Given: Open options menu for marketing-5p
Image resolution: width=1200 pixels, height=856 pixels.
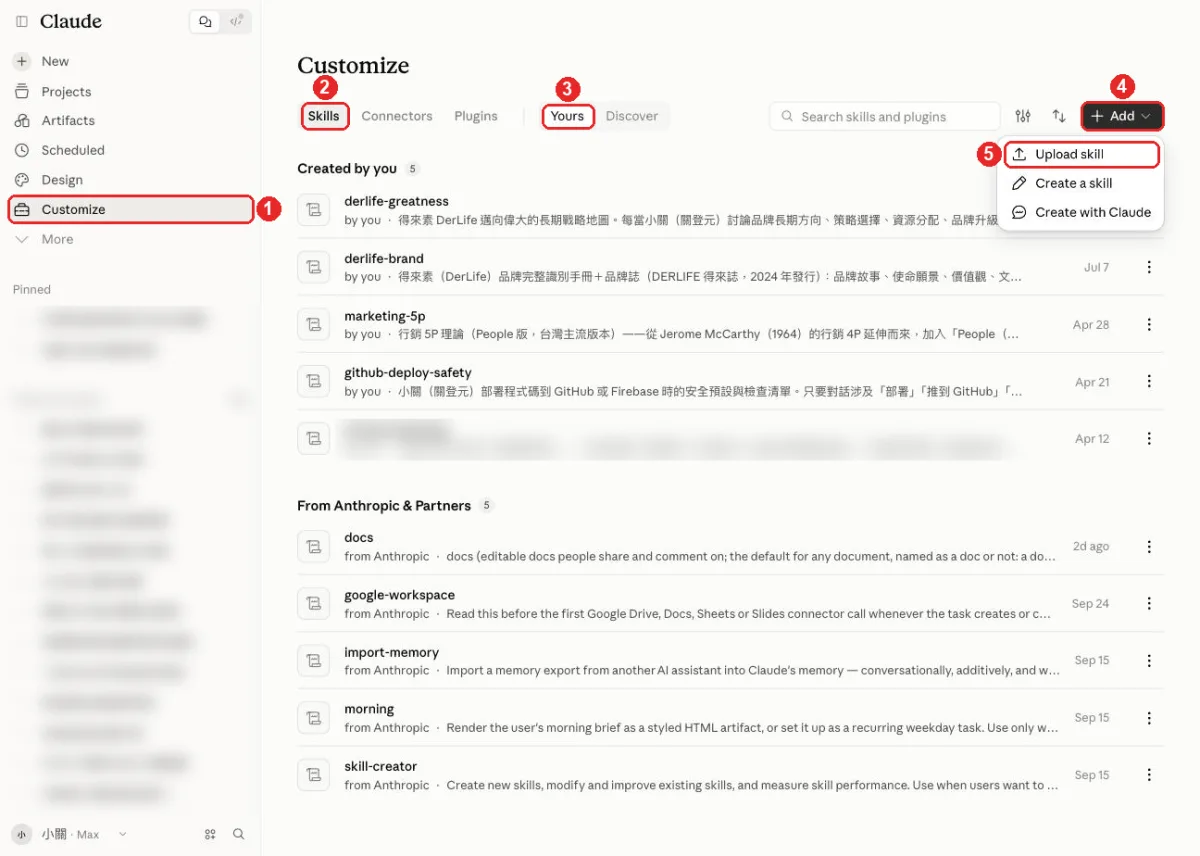Looking at the screenshot, I should [x=1149, y=324].
